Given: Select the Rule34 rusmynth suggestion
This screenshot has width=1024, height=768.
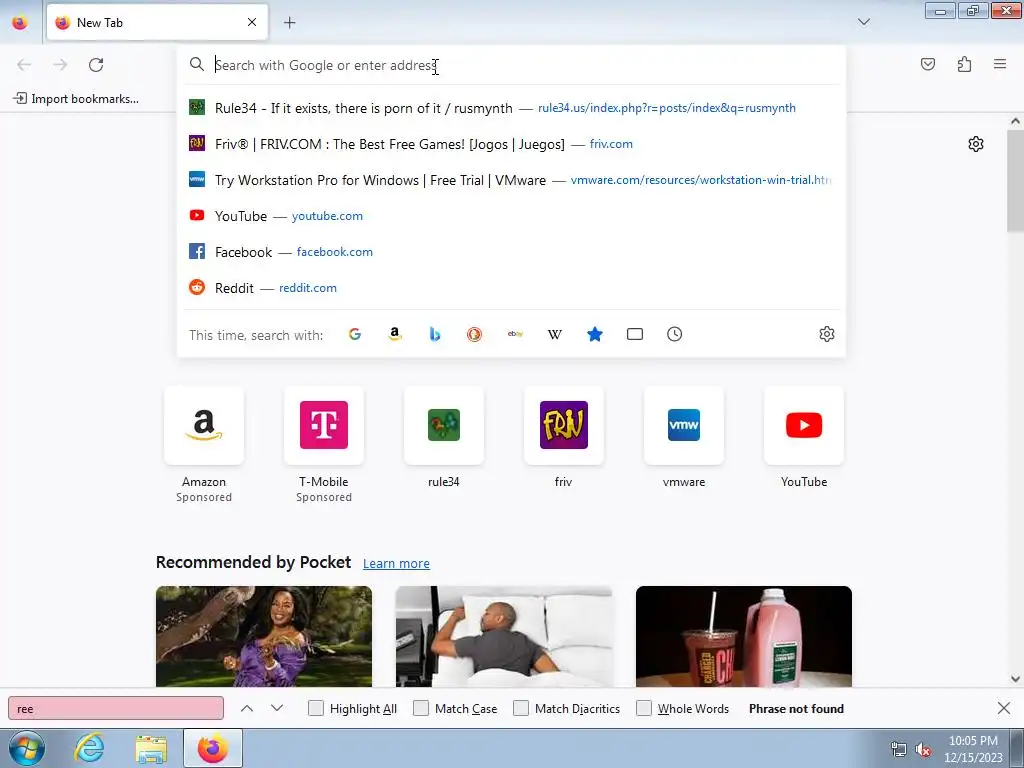Looking at the screenshot, I should [x=511, y=108].
